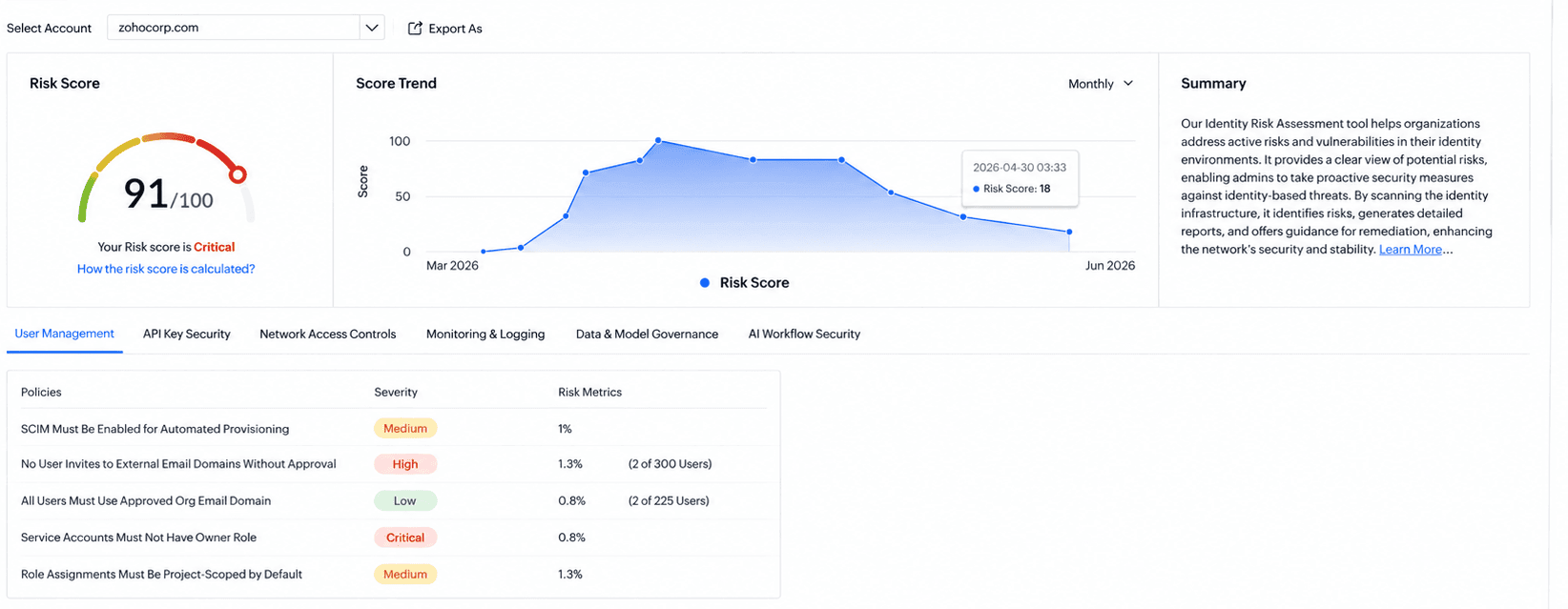The height and width of the screenshot is (609, 1568).
Task: Click the 1% risk metric value
Action: [x=565, y=429]
